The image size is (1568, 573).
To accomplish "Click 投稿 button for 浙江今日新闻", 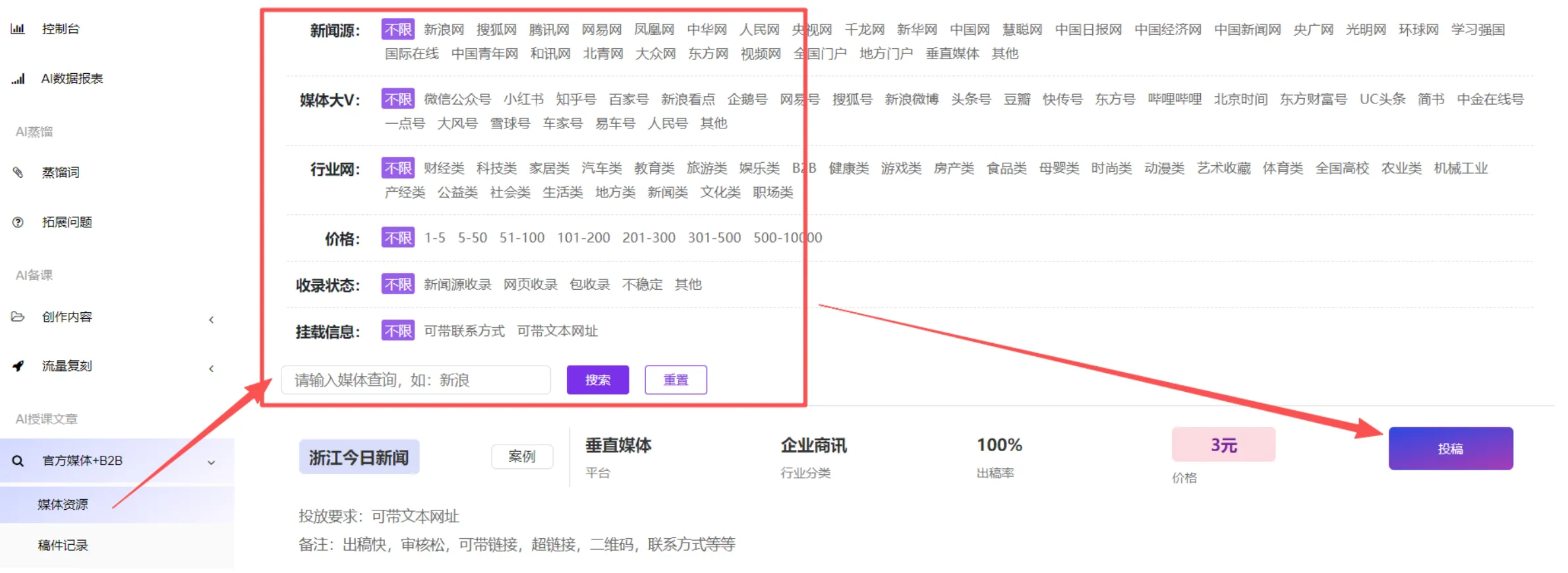I will tap(1451, 449).
